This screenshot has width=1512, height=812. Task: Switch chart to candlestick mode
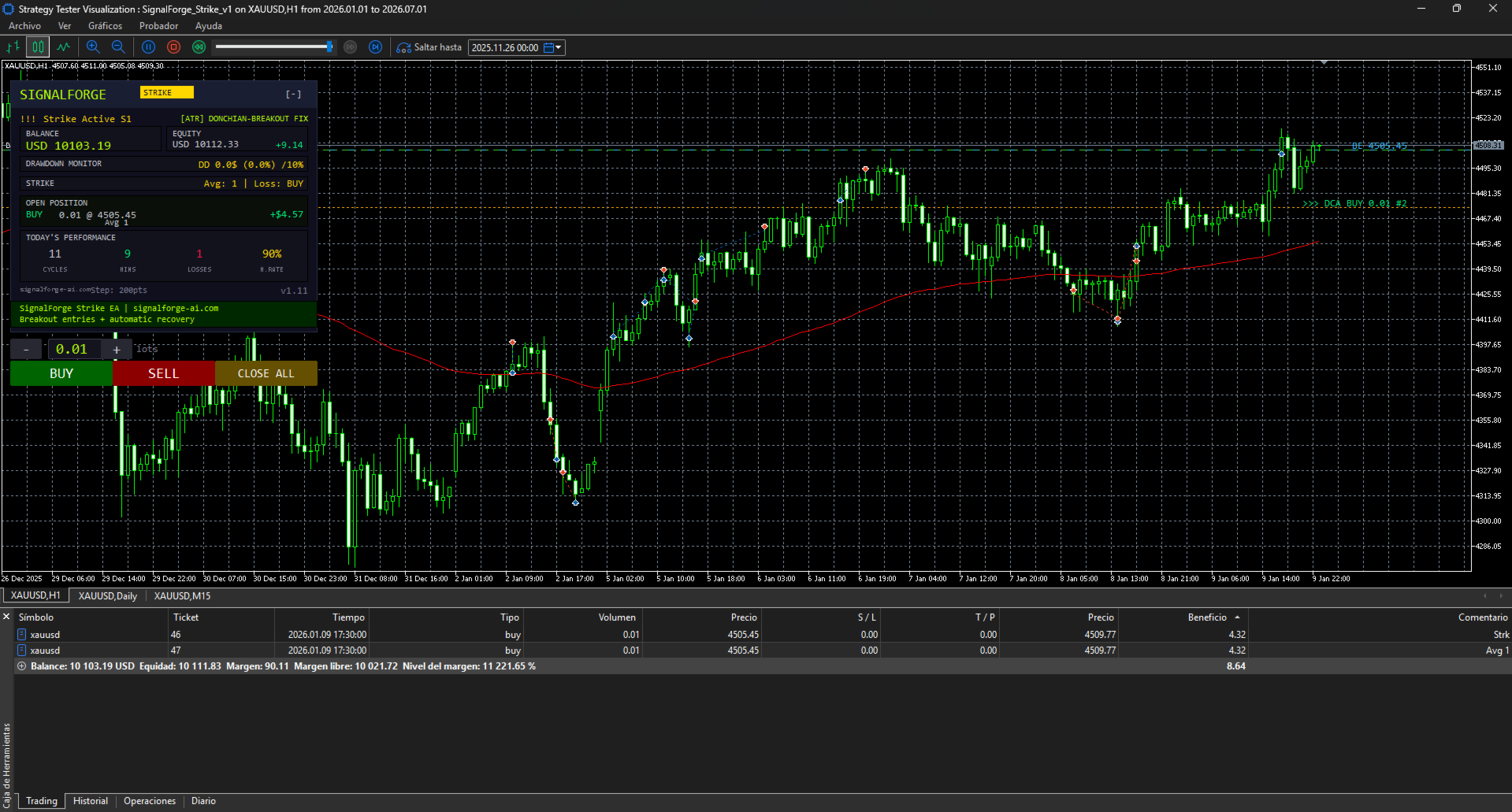pos(38,47)
